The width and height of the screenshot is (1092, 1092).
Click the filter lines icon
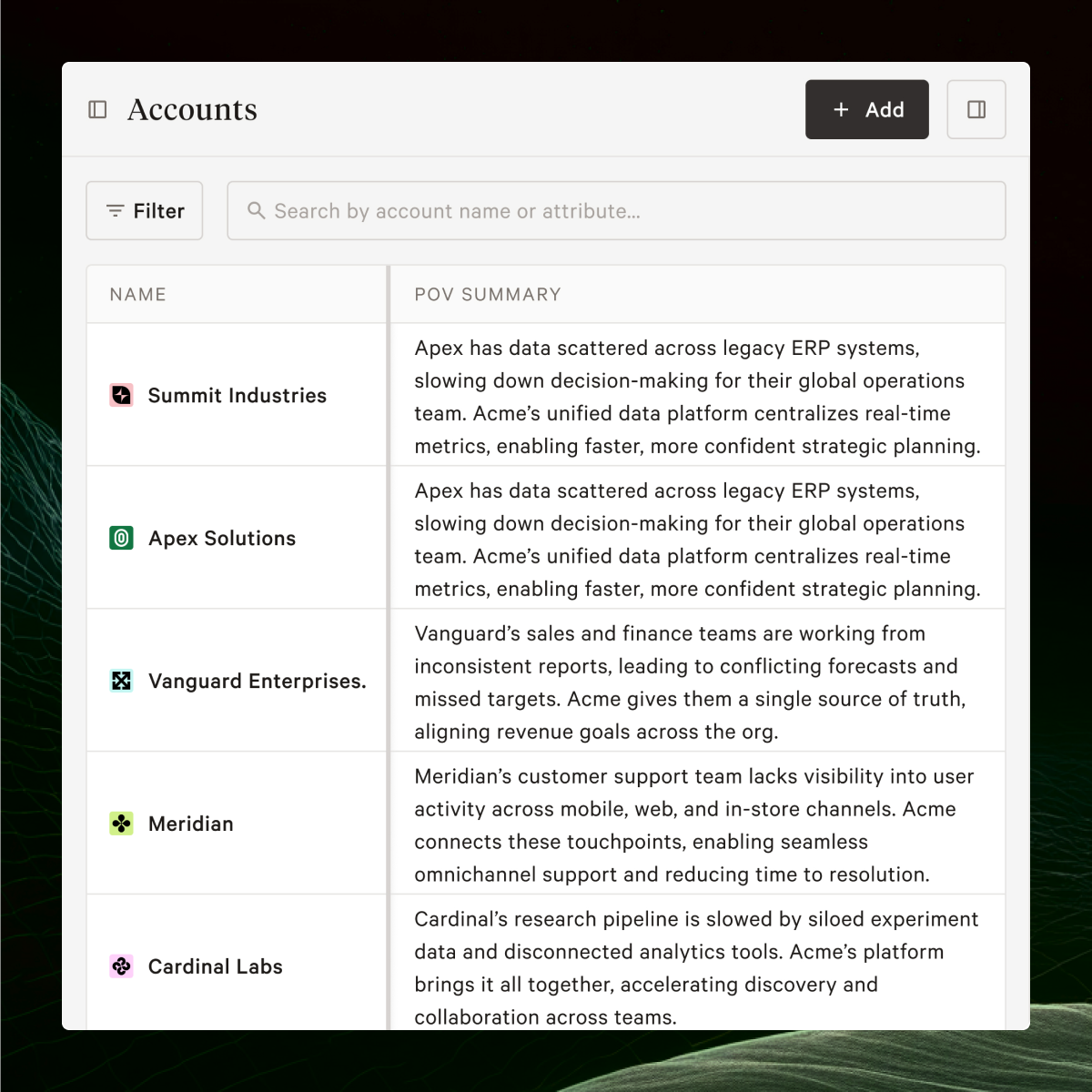coord(115,210)
